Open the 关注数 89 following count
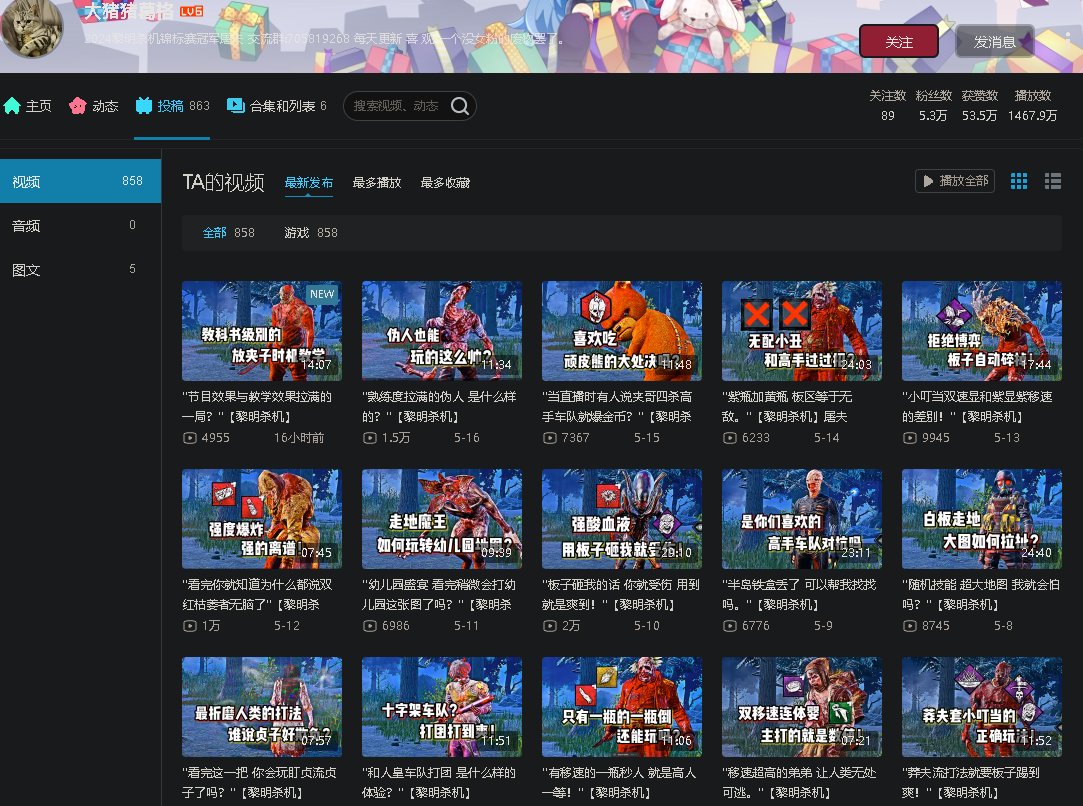Viewport: 1083px width, 806px height. tap(888, 106)
